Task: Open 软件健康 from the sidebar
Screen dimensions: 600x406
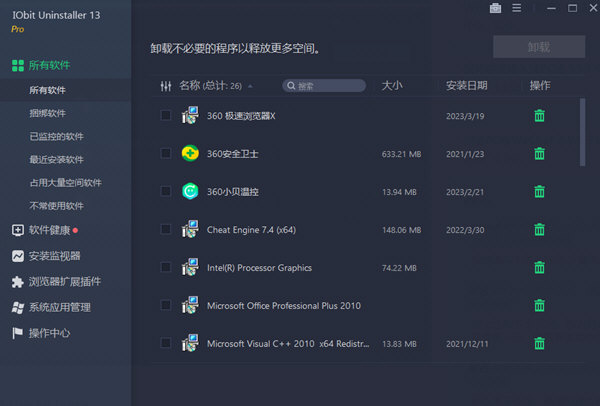Action: (x=50, y=230)
